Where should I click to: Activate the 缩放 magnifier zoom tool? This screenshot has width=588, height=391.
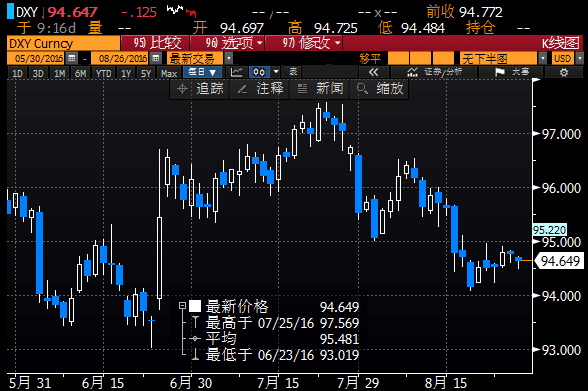click(379, 89)
